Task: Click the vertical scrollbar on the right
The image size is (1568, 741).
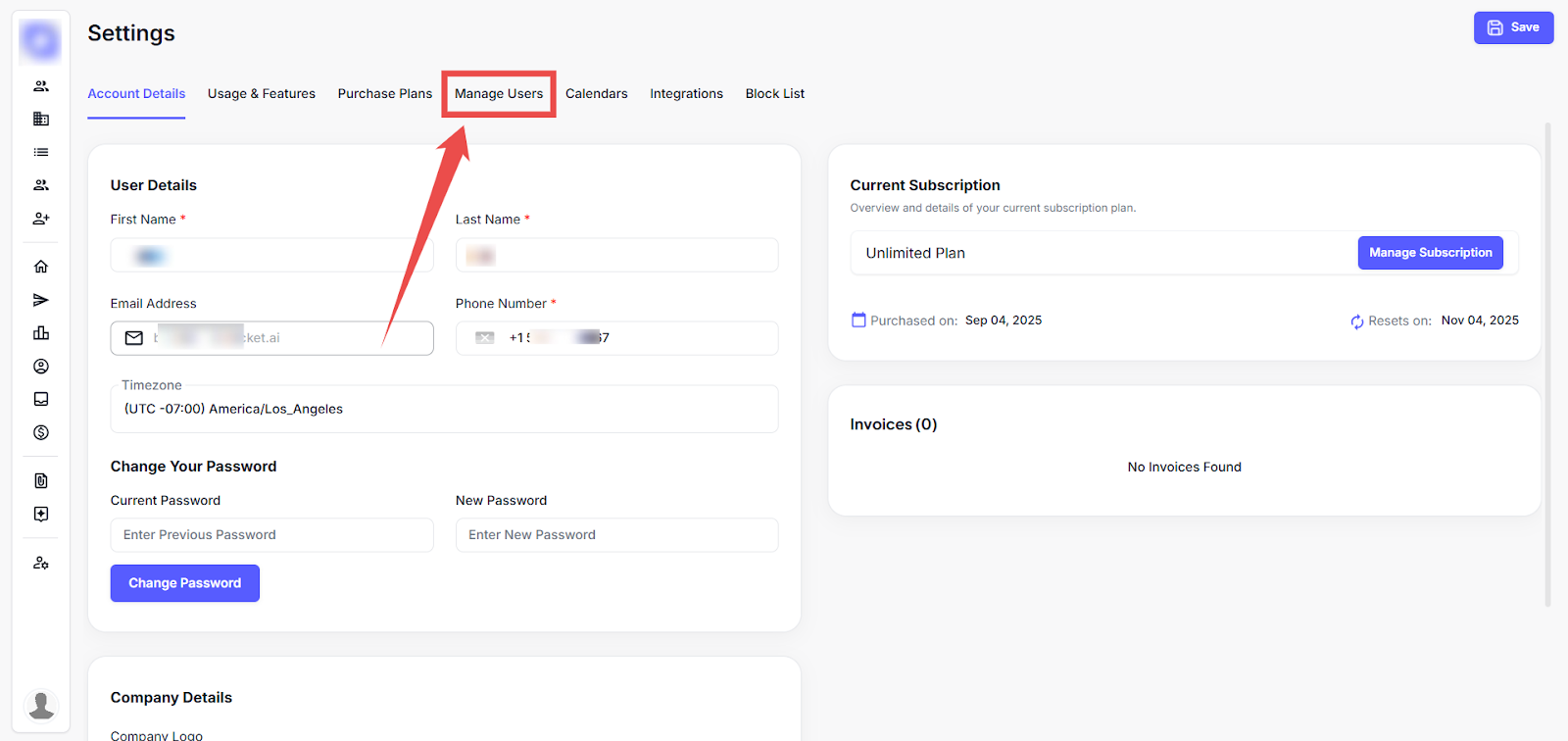Action: [x=1547, y=363]
